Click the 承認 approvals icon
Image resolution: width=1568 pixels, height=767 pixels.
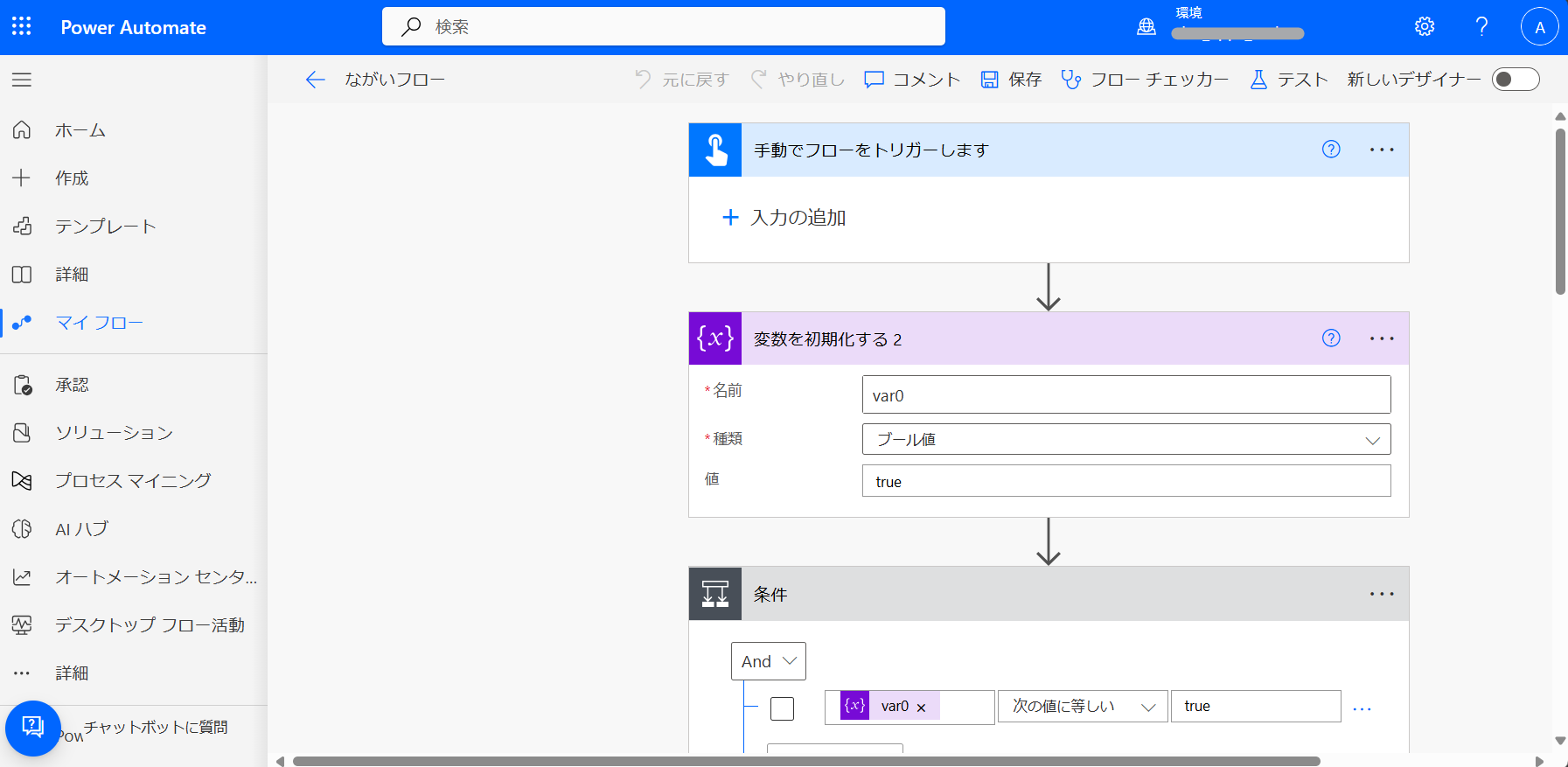click(22, 385)
